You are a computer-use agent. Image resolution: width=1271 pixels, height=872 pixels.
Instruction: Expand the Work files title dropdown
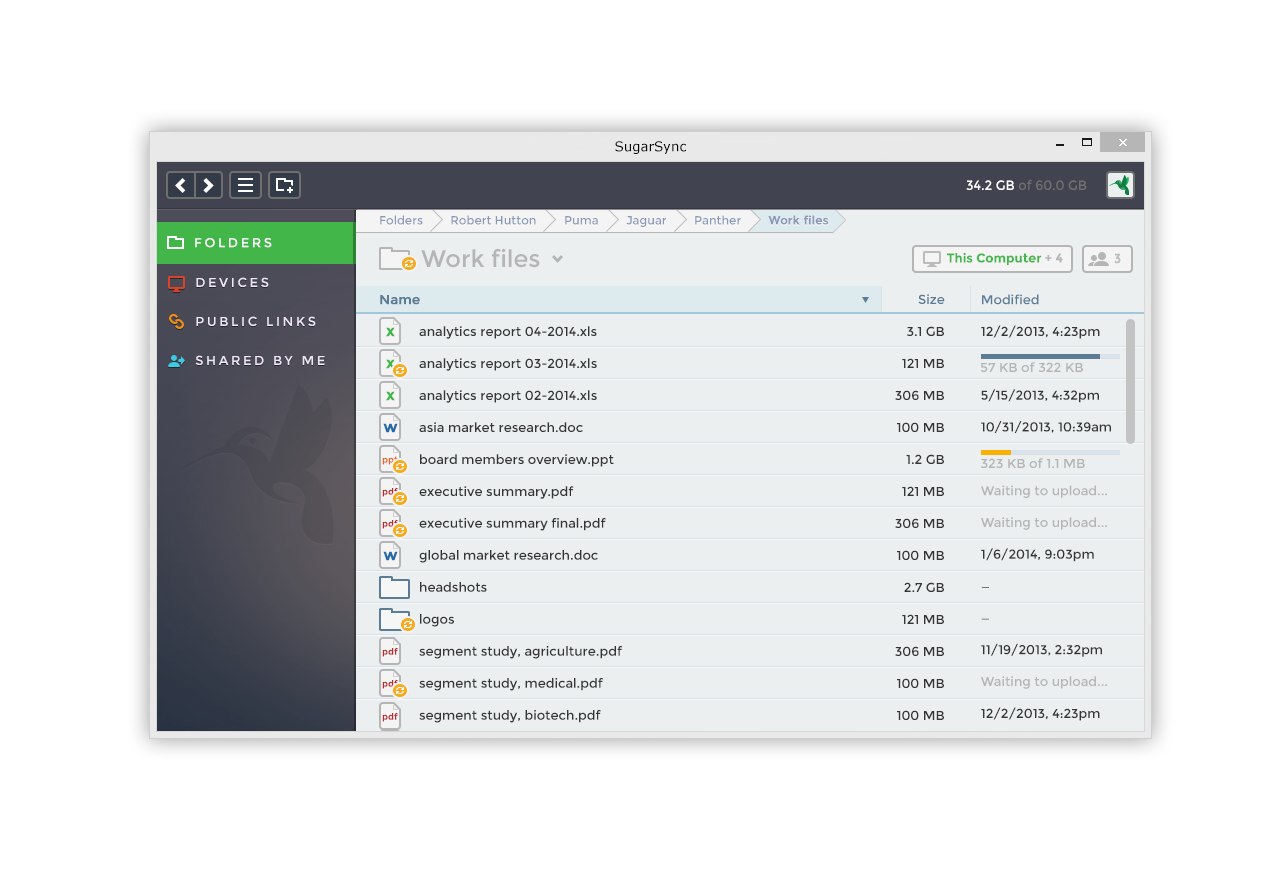point(557,258)
